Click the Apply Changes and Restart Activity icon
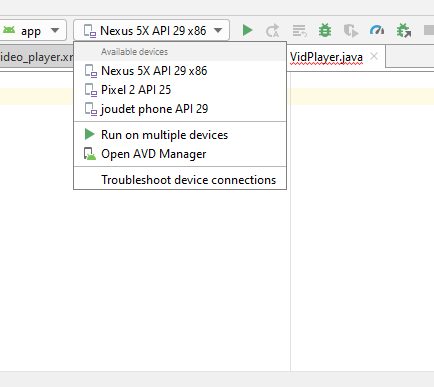The width and height of the screenshot is (434, 387). point(273,30)
